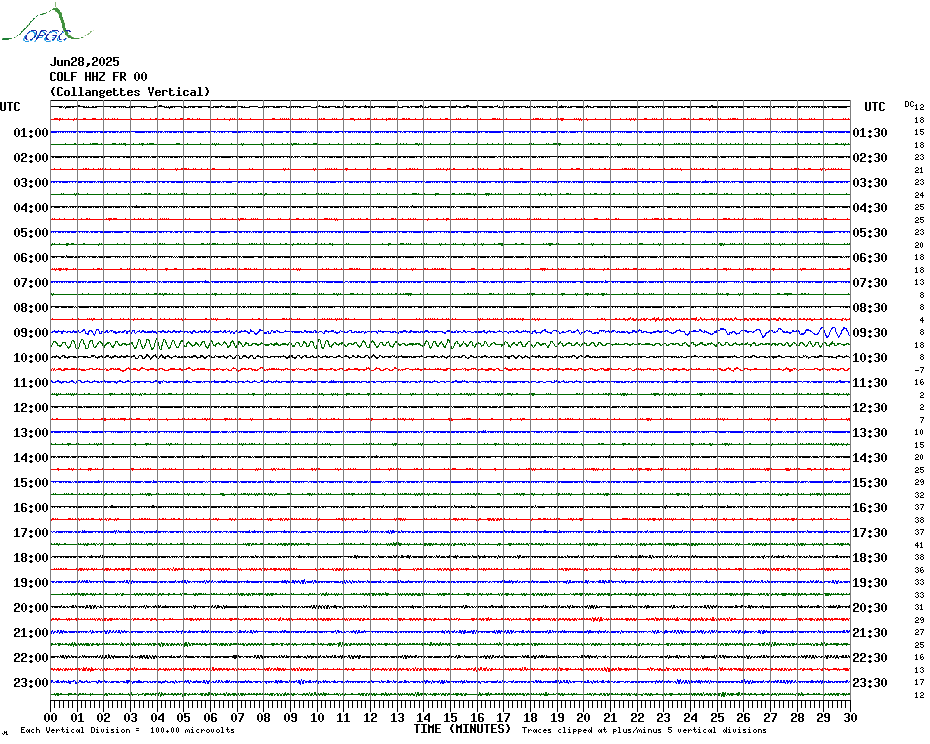Click the 09:30 right-side time label

click(870, 332)
